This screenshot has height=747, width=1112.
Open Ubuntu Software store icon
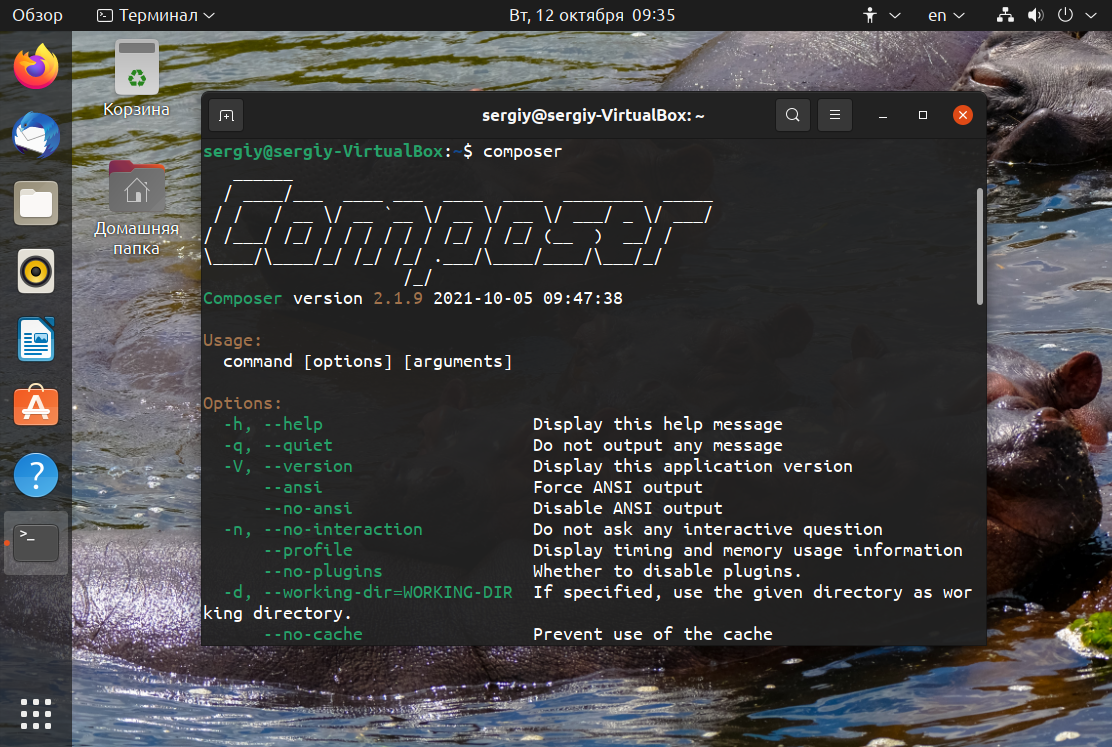click(x=35, y=406)
